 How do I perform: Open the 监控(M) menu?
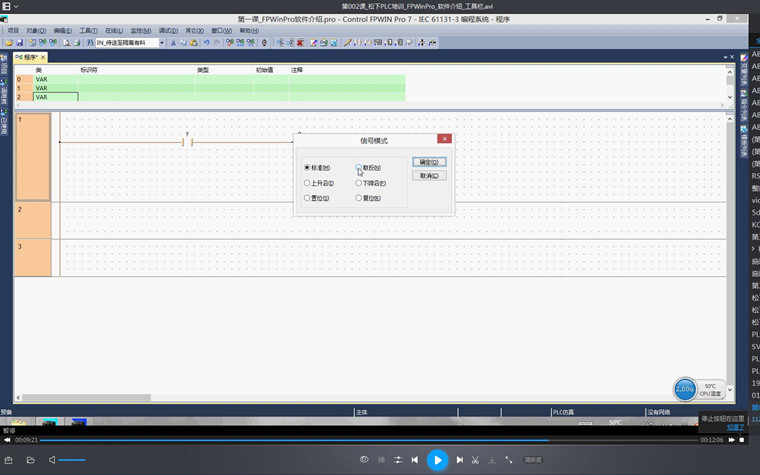(141, 31)
